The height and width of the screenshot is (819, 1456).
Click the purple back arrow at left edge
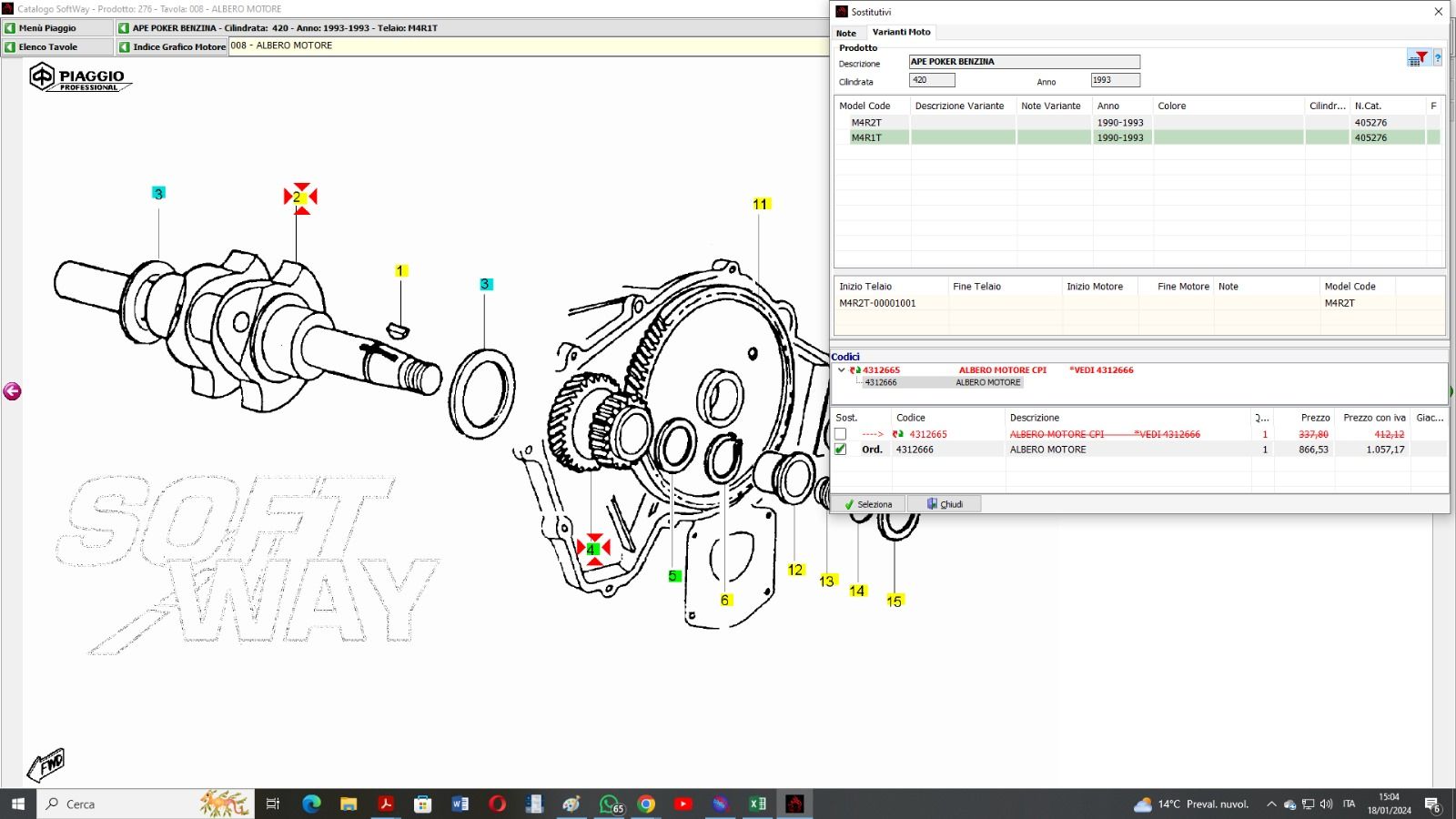(x=12, y=391)
